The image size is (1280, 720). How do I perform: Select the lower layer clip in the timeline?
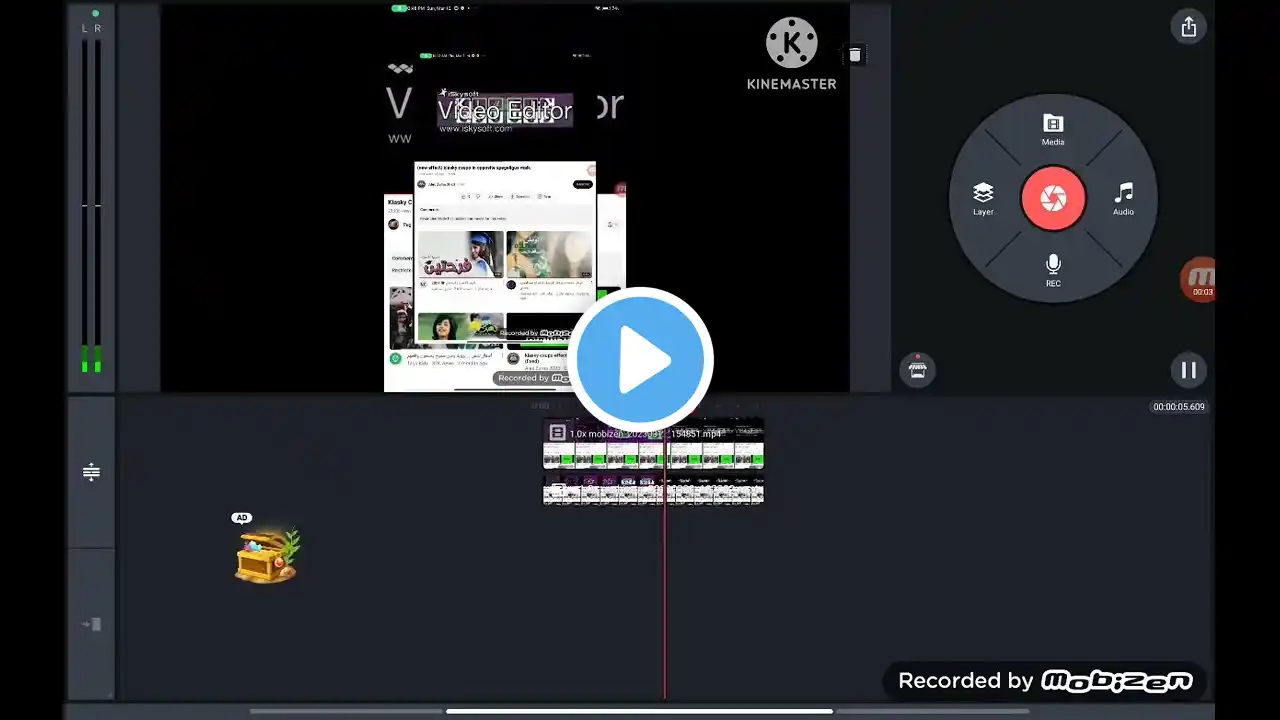[653, 490]
